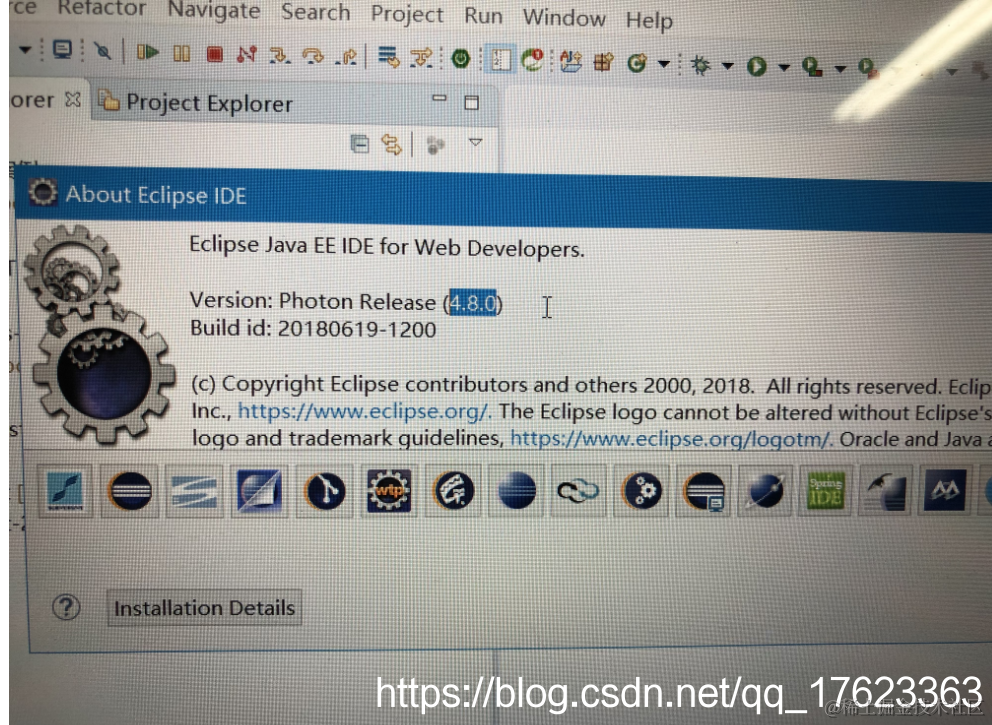Click the green Spring power circle toolbar icon
Screen dimensions: 992x725
[461, 59]
